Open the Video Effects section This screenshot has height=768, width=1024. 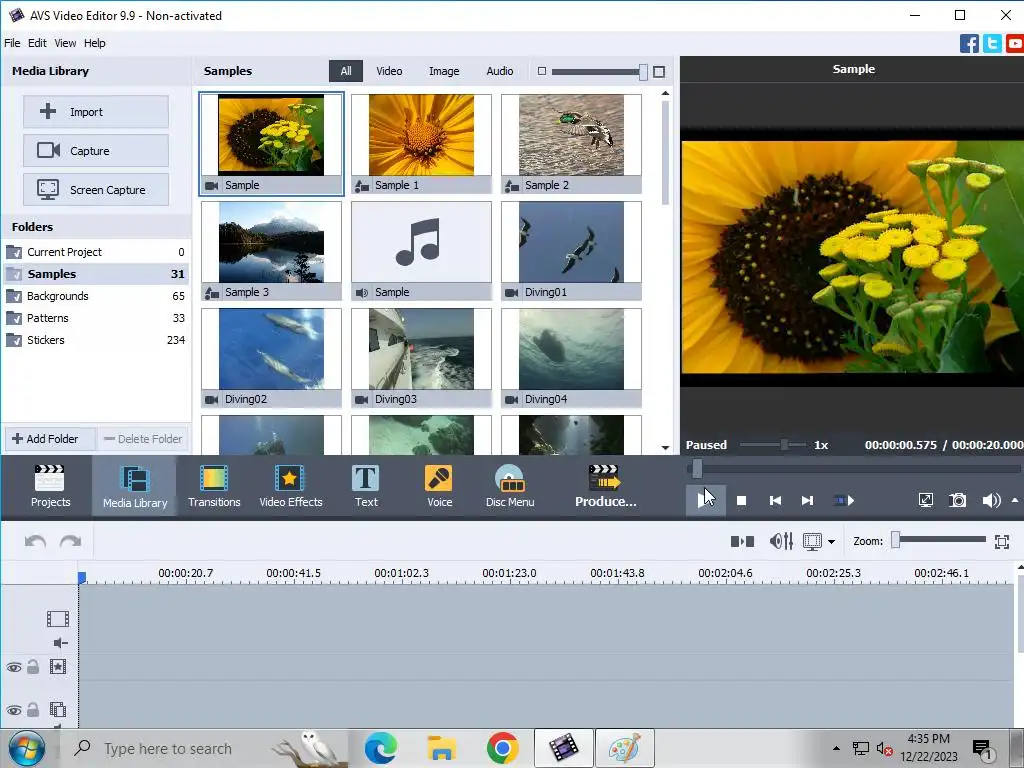pyautogui.click(x=291, y=486)
